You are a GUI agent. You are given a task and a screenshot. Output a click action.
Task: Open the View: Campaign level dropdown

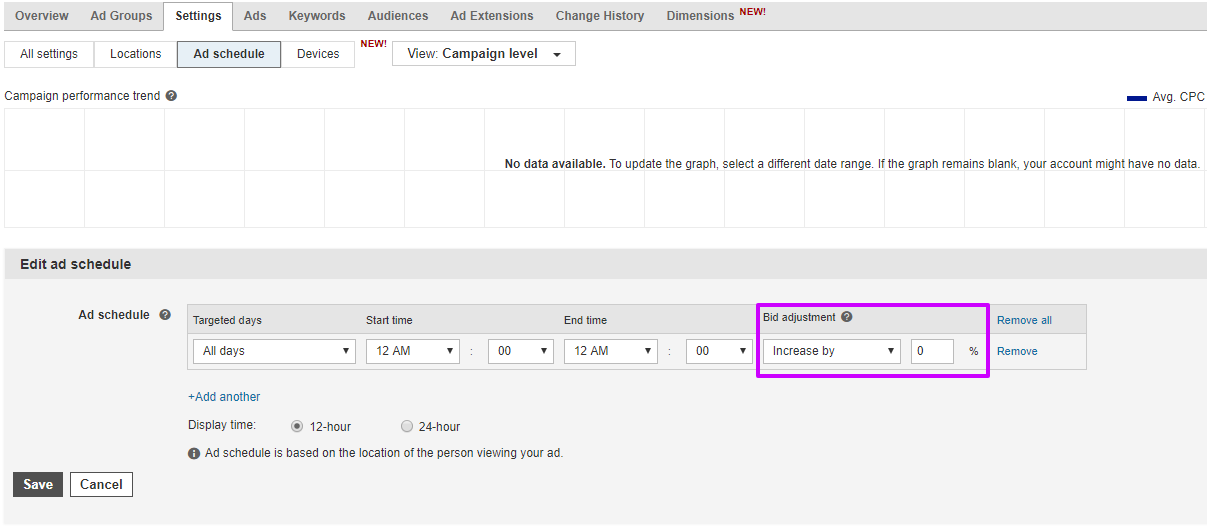[x=484, y=54]
